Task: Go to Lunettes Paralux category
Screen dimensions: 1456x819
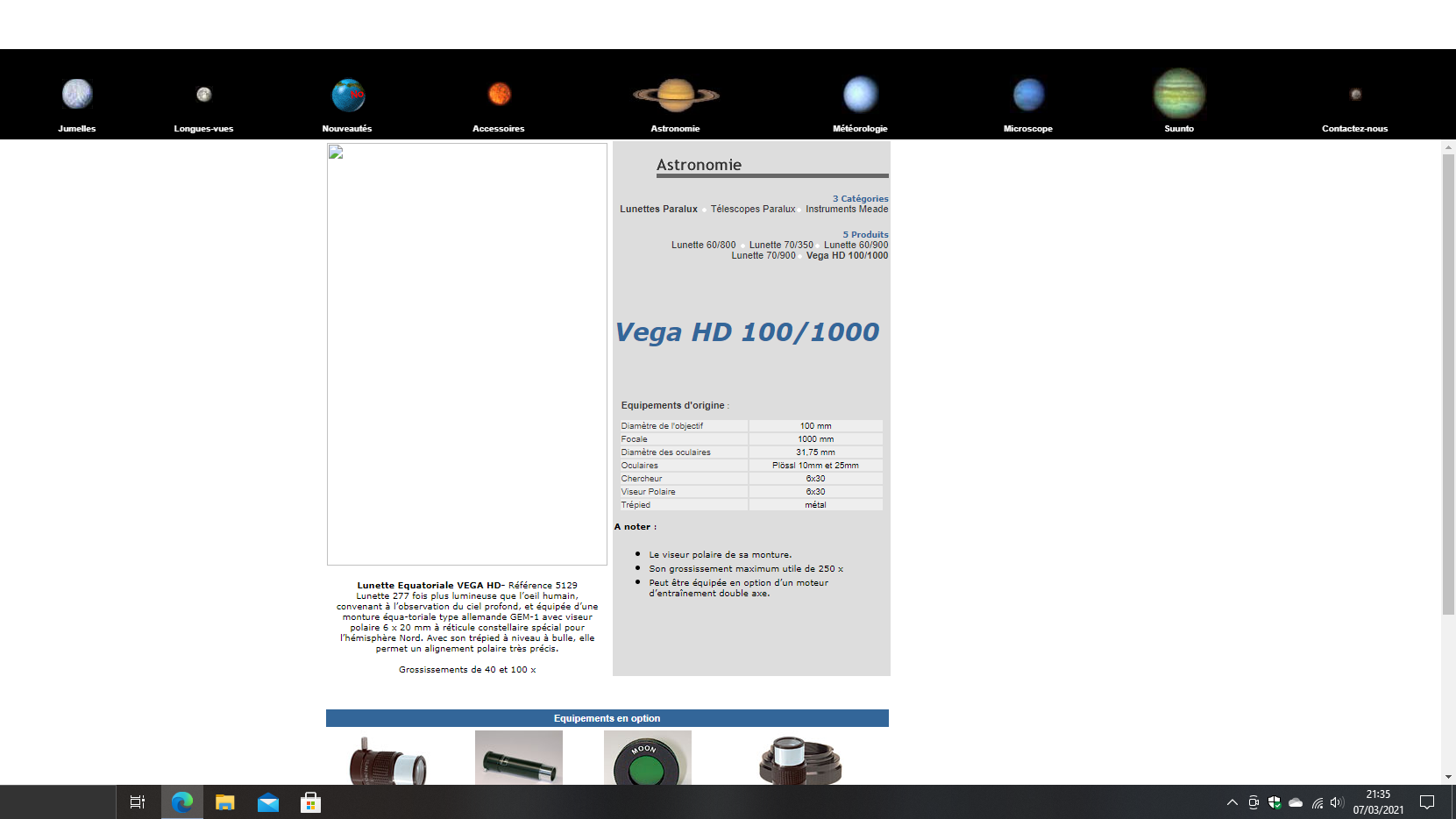Action: coord(658,209)
